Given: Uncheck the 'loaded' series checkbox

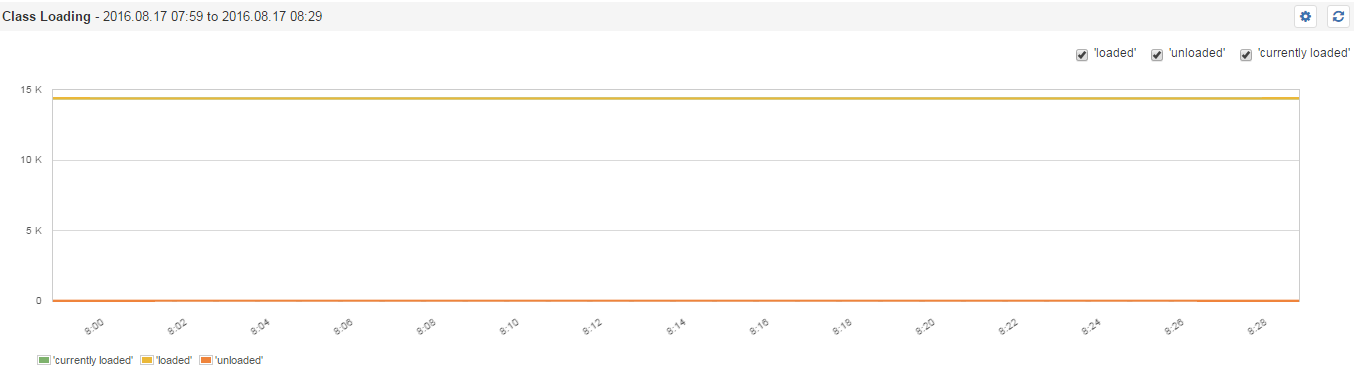Looking at the screenshot, I should click(x=1082, y=55).
